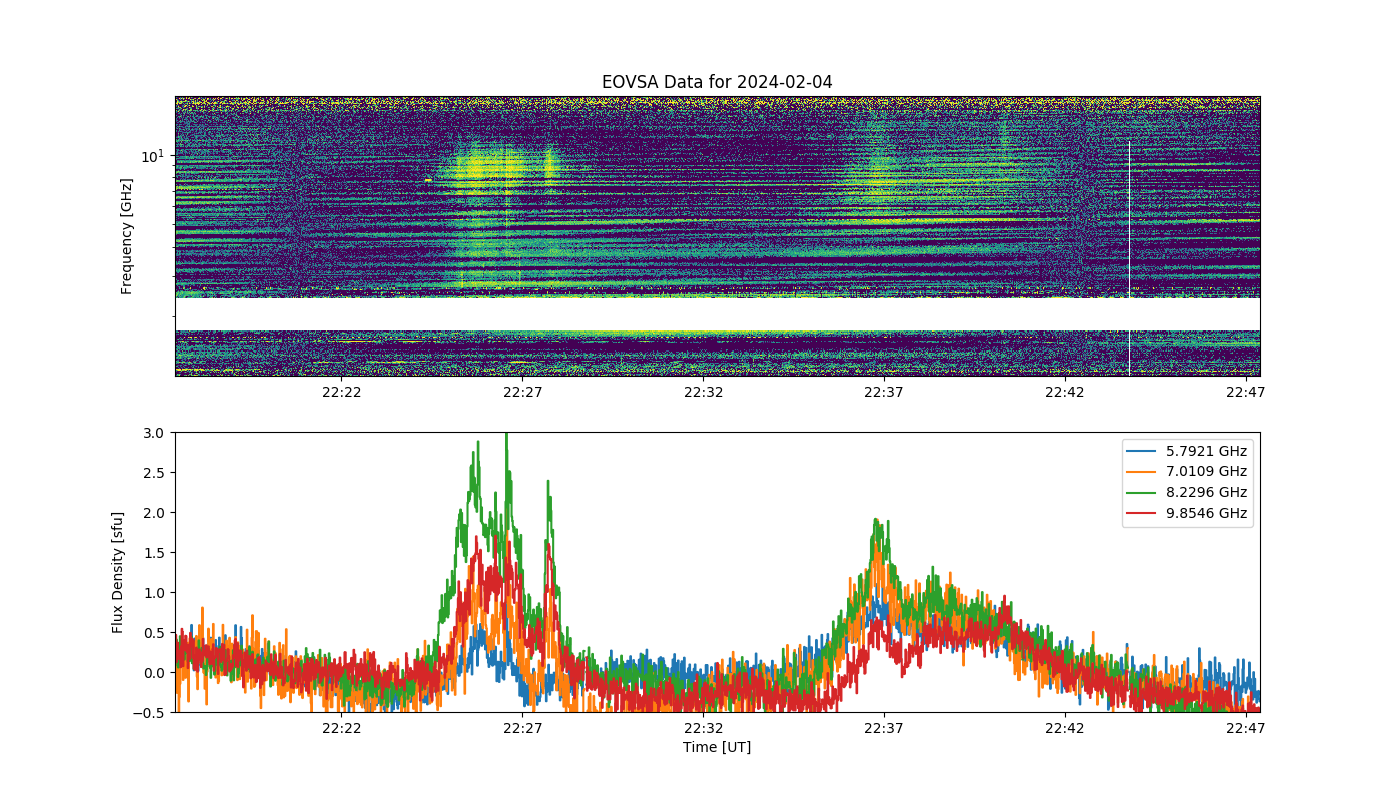This screenshot has height=800, width=1400.
Task: Click the Flux Density [sfu] axis label
Action: tap(118, 572)
